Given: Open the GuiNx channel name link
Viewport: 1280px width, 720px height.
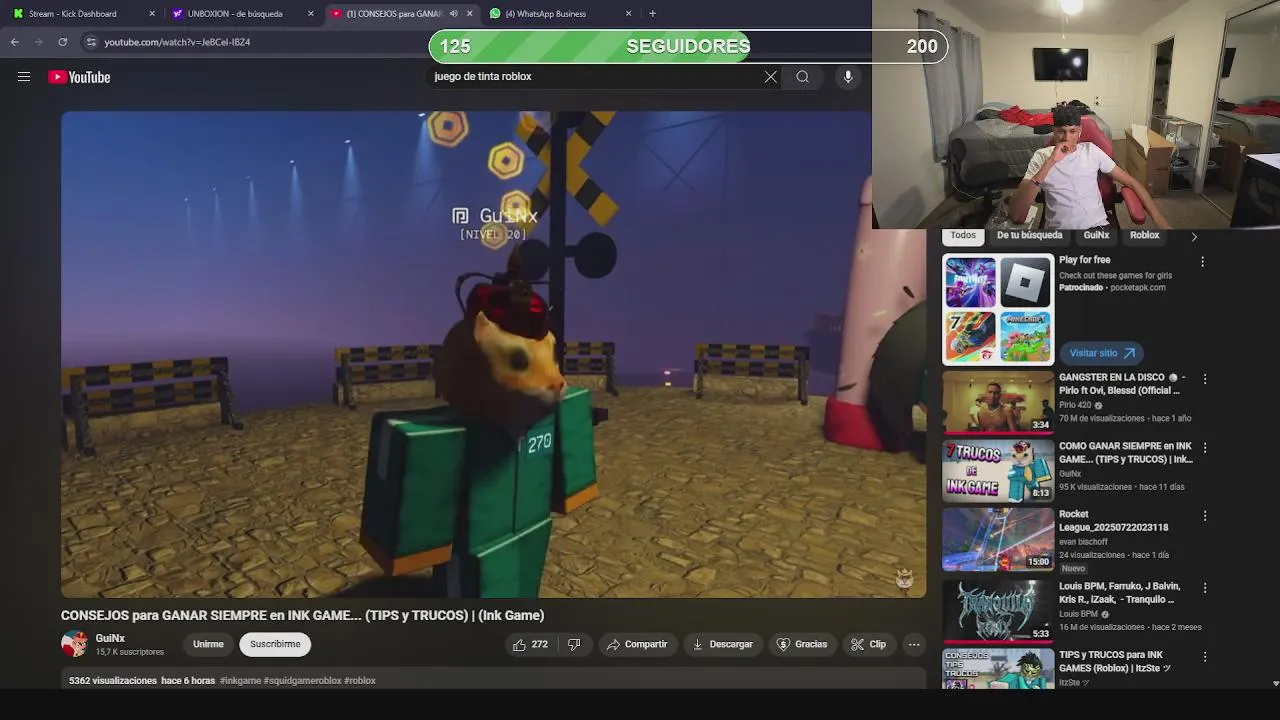Looking at the screenshot, I should point(110,638).
